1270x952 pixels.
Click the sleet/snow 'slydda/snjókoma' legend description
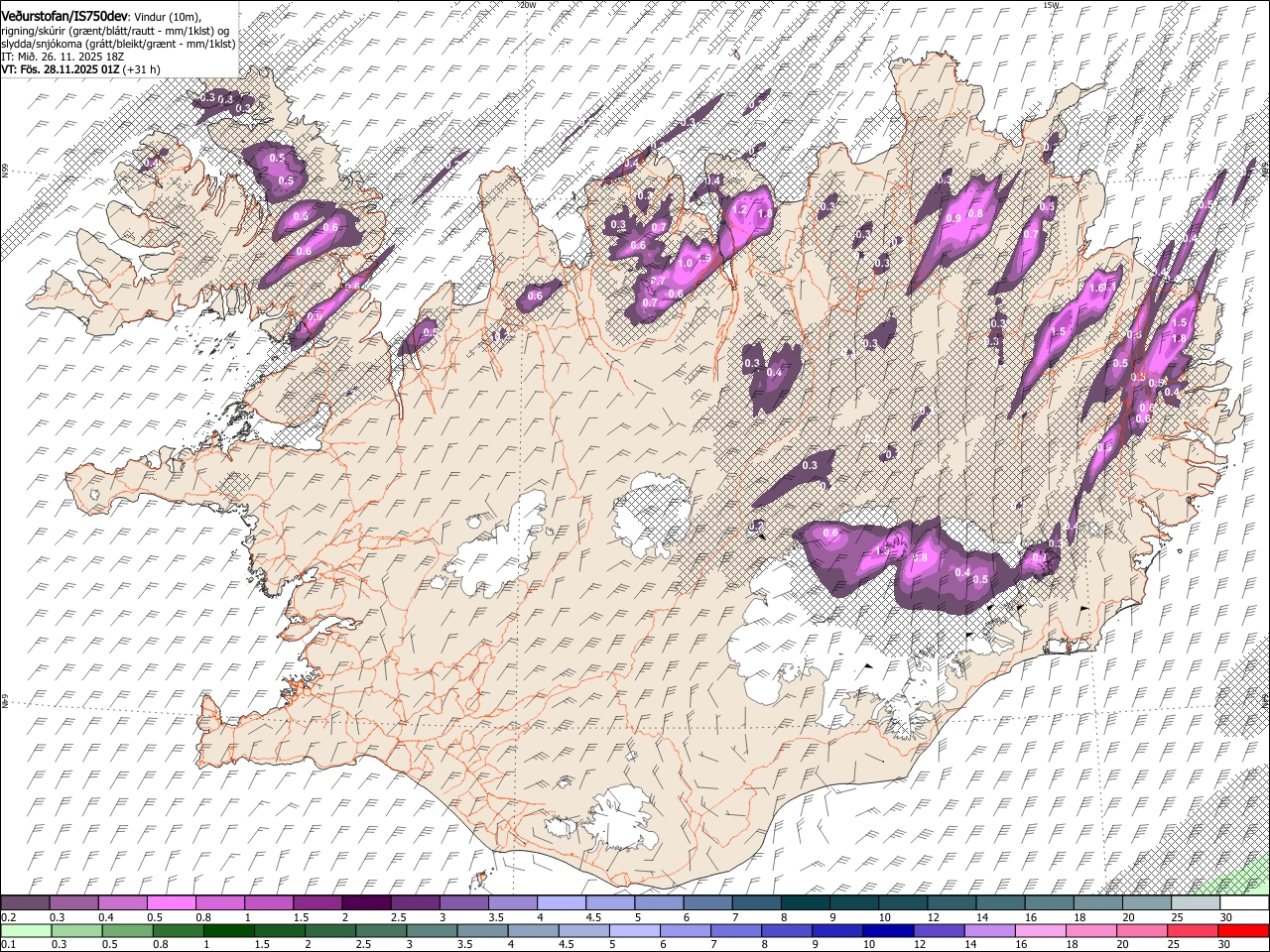point(118,44)
